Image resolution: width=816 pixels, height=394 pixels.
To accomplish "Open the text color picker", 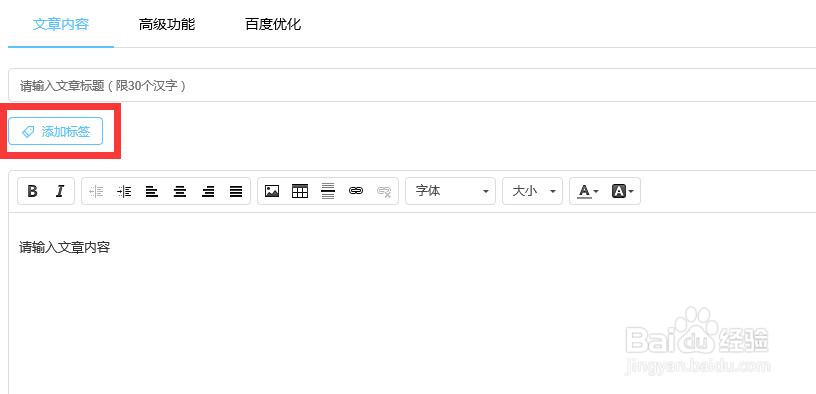I will click(x=589, y=192).
